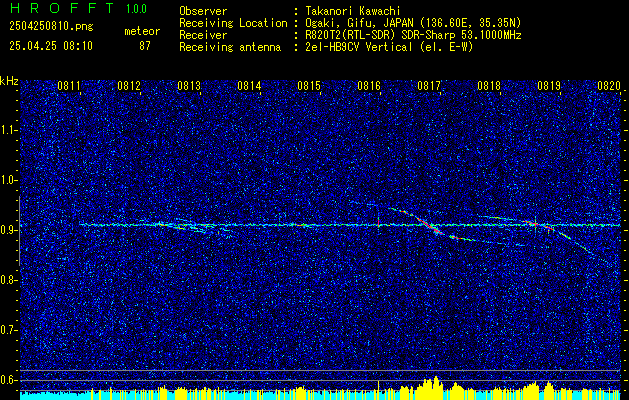Click the 0815 time marker
This screenshot has height=400, width=629.
pos(309,86)
